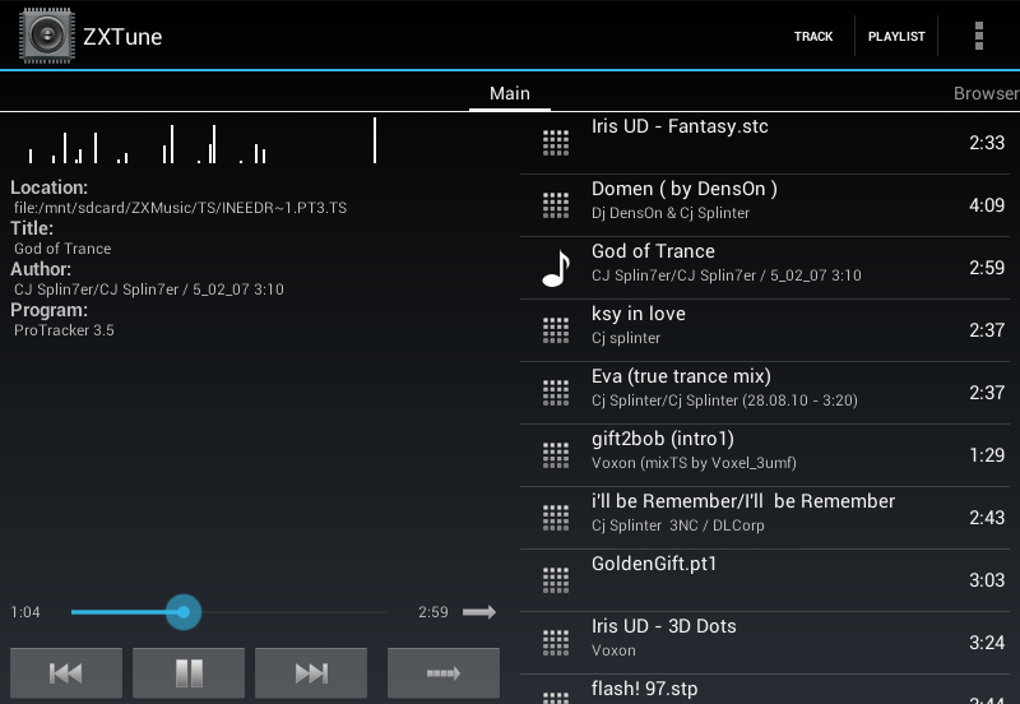
Task: Open the overflow menu with three dots
Action: click(x=977, y=35)
